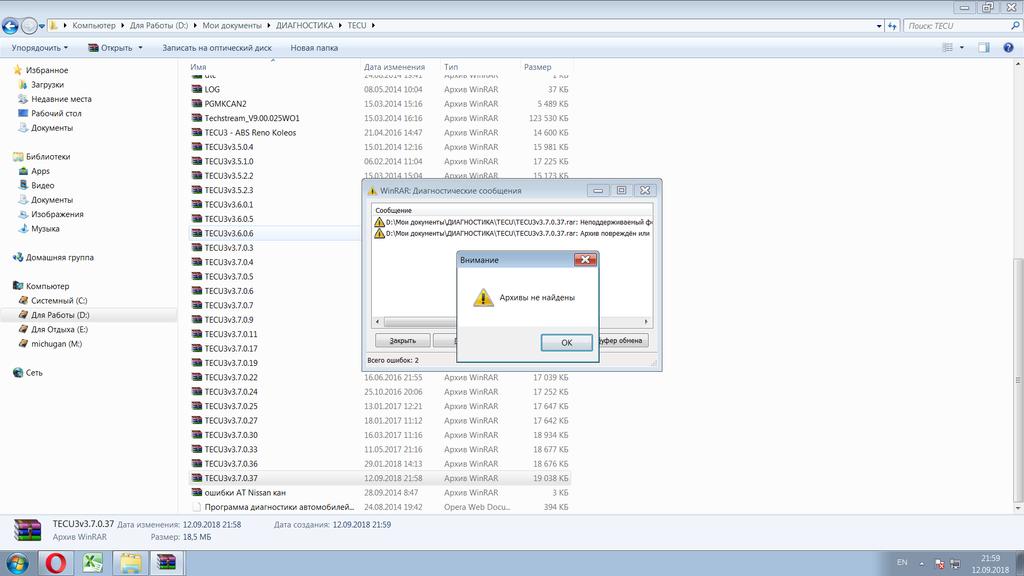Click the WinRAR taskbar icon
Image resolution: width=1024 pixels, height=576 pixels.
[x=167, y=563]
